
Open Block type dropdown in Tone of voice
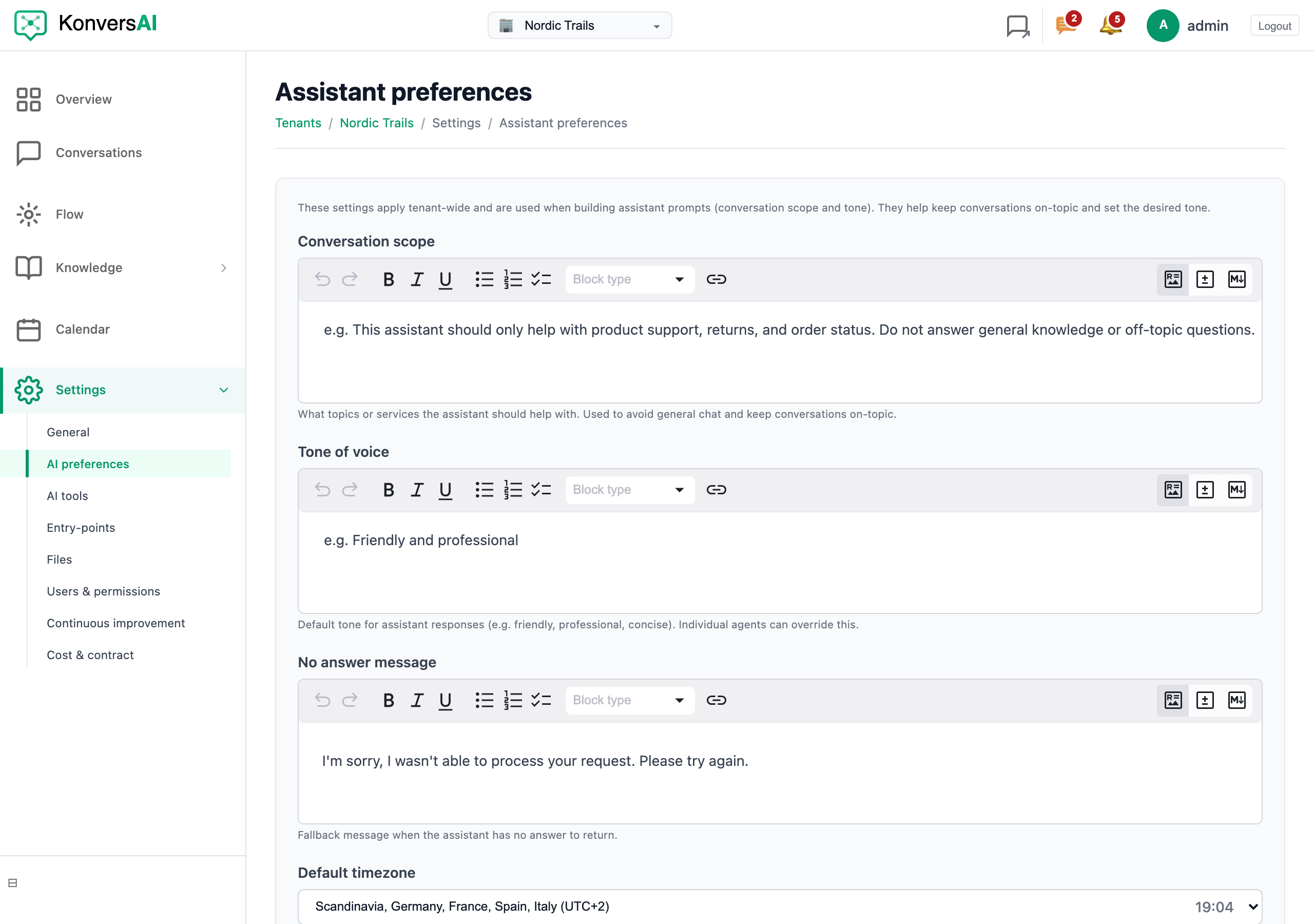click(x=630, y=490)
